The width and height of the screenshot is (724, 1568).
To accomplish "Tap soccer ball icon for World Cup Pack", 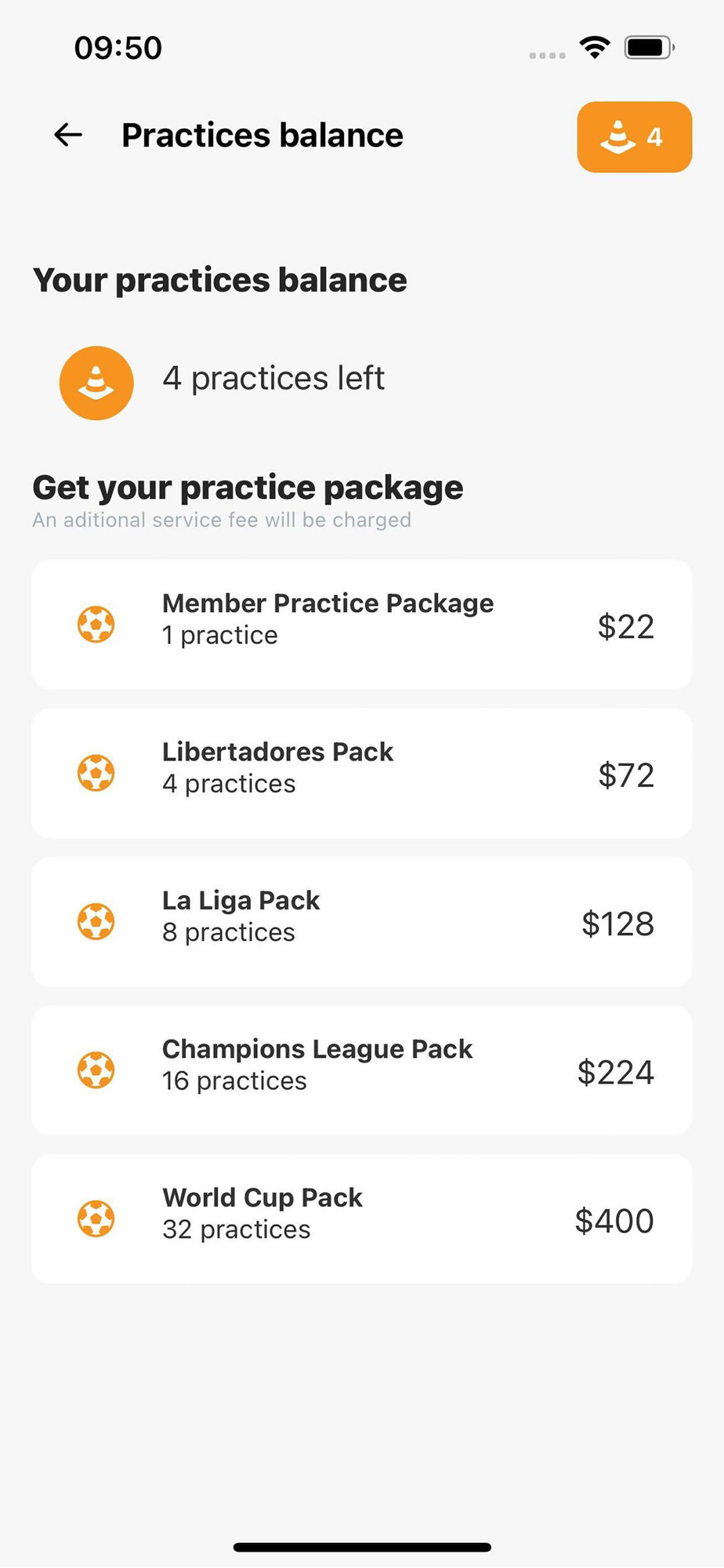I will [x=96, y=1218].
